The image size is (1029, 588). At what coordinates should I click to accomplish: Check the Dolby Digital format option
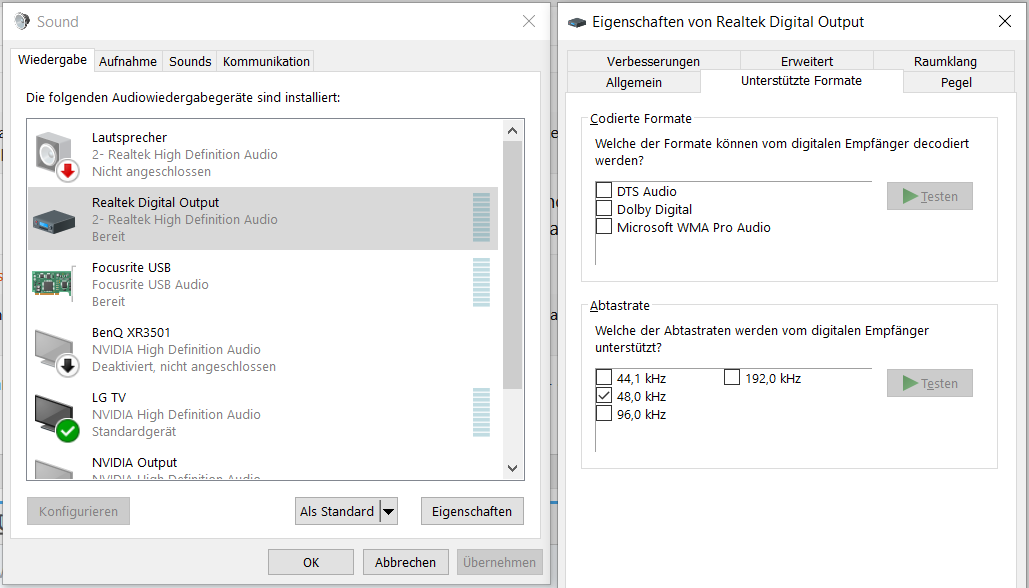click(604, 208)
